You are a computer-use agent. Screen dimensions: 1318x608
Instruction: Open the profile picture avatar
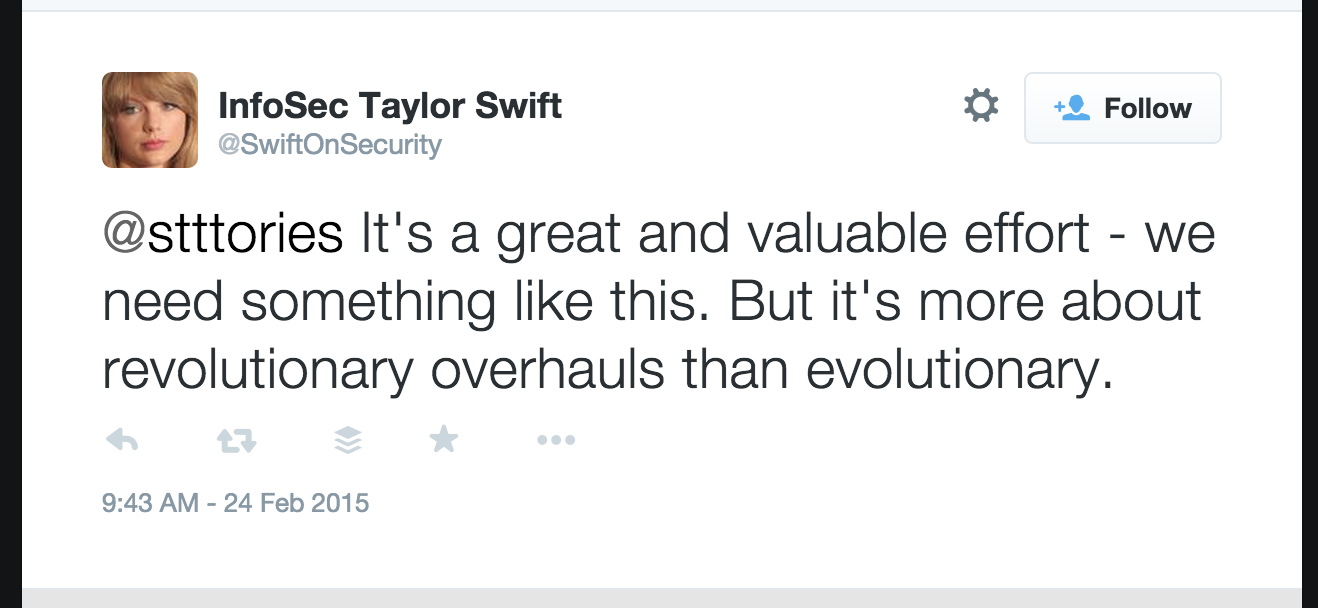(150, 120)
